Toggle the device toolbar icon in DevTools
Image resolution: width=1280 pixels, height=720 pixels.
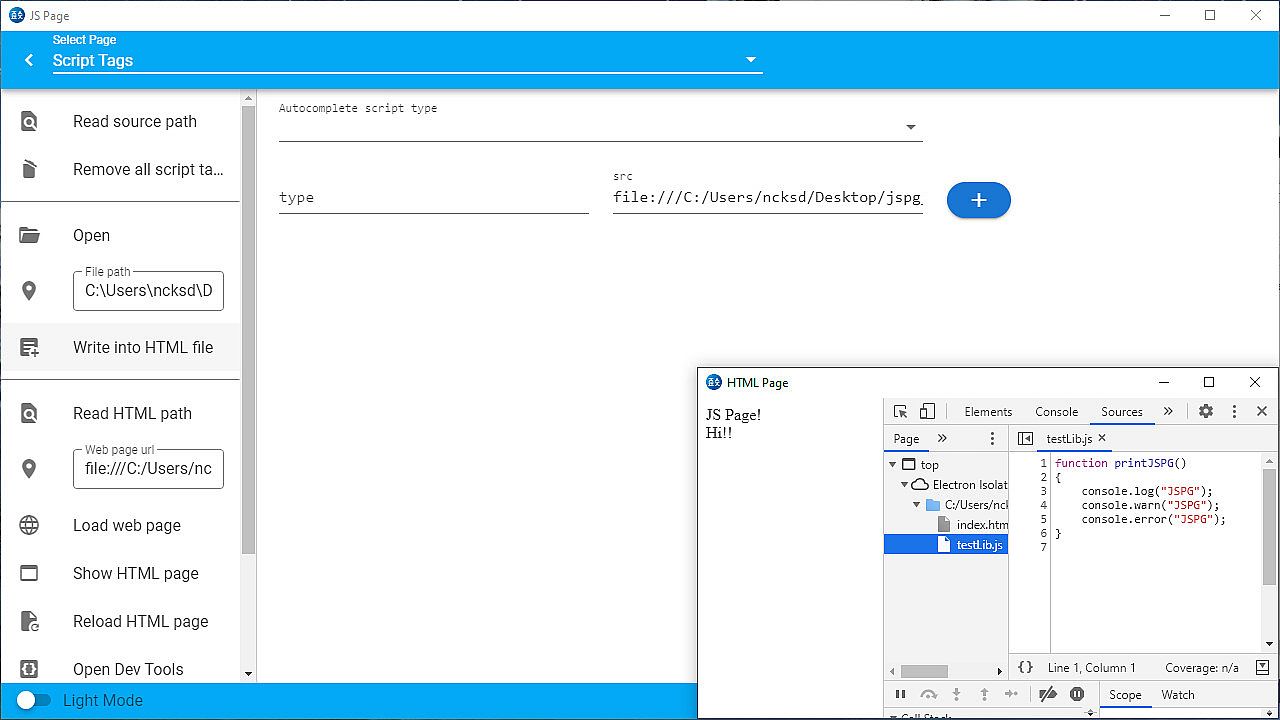(x=927, y=412)
